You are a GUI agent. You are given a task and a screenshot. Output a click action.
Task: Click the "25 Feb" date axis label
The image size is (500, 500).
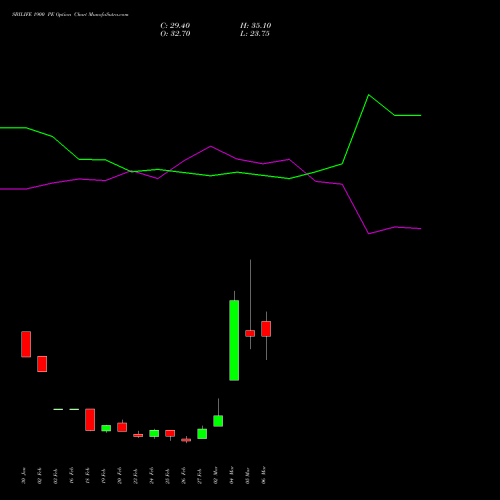click(167, 476)
